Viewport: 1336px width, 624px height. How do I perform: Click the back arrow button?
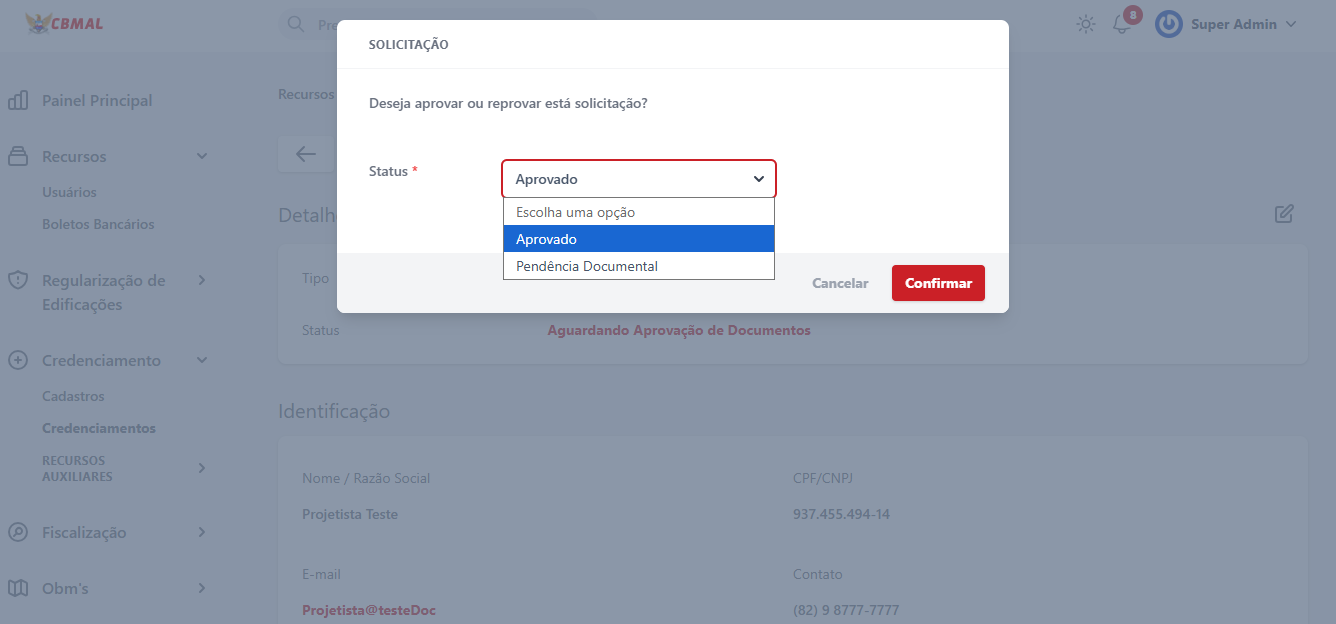point(306,154)
